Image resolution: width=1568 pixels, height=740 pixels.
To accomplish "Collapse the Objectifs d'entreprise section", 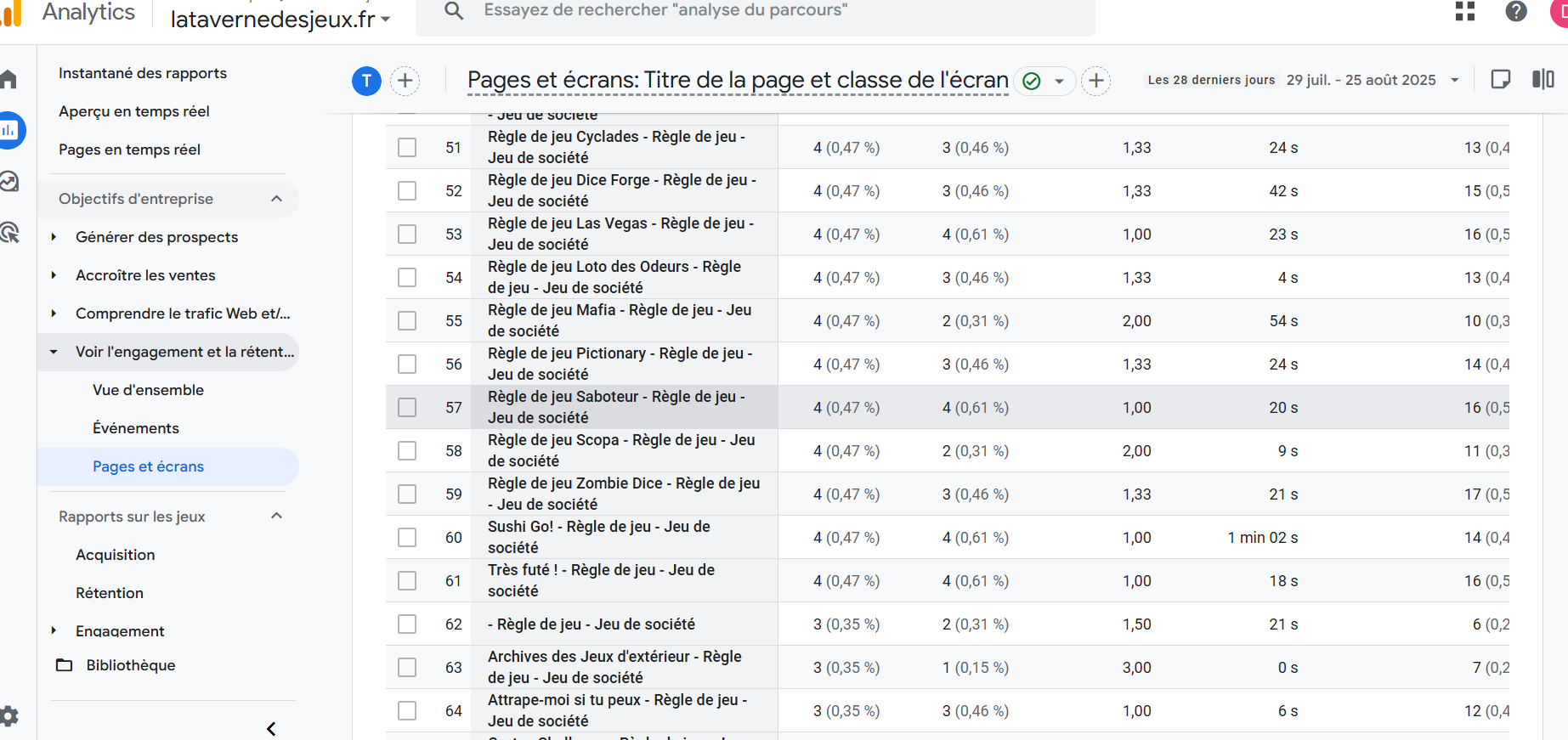I will [x=276, y=199].
